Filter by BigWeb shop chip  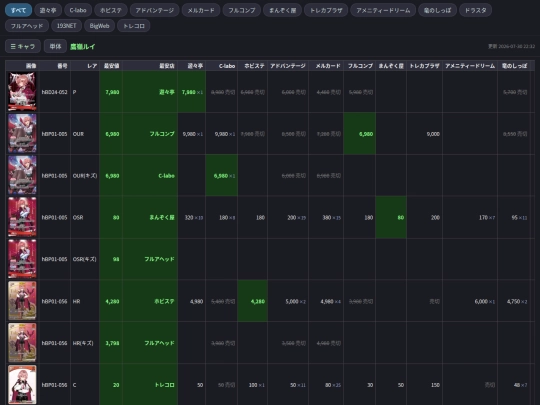[99, 26]
